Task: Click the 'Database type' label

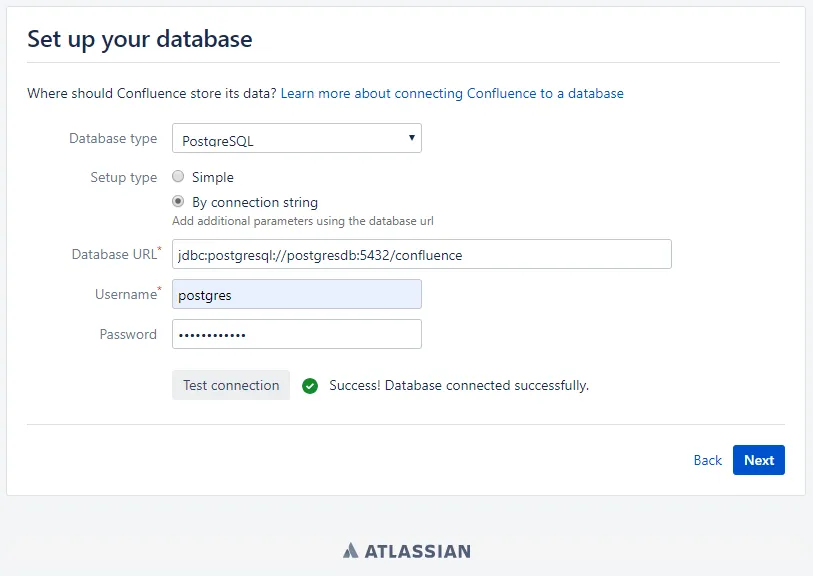Action: click(x=113, y=138)
